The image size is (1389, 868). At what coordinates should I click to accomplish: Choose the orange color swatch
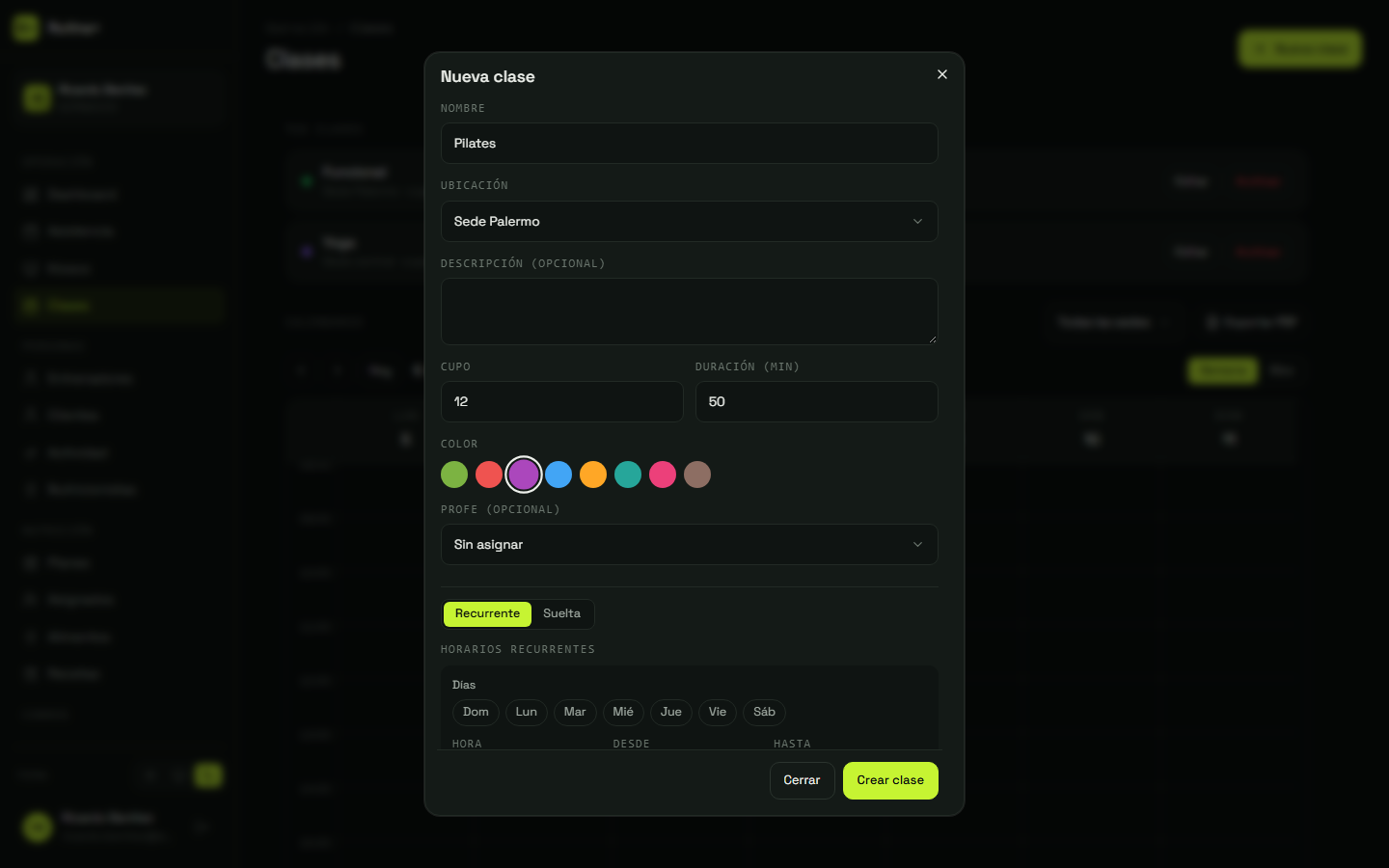pyautogui.click(x=593, y=475)
